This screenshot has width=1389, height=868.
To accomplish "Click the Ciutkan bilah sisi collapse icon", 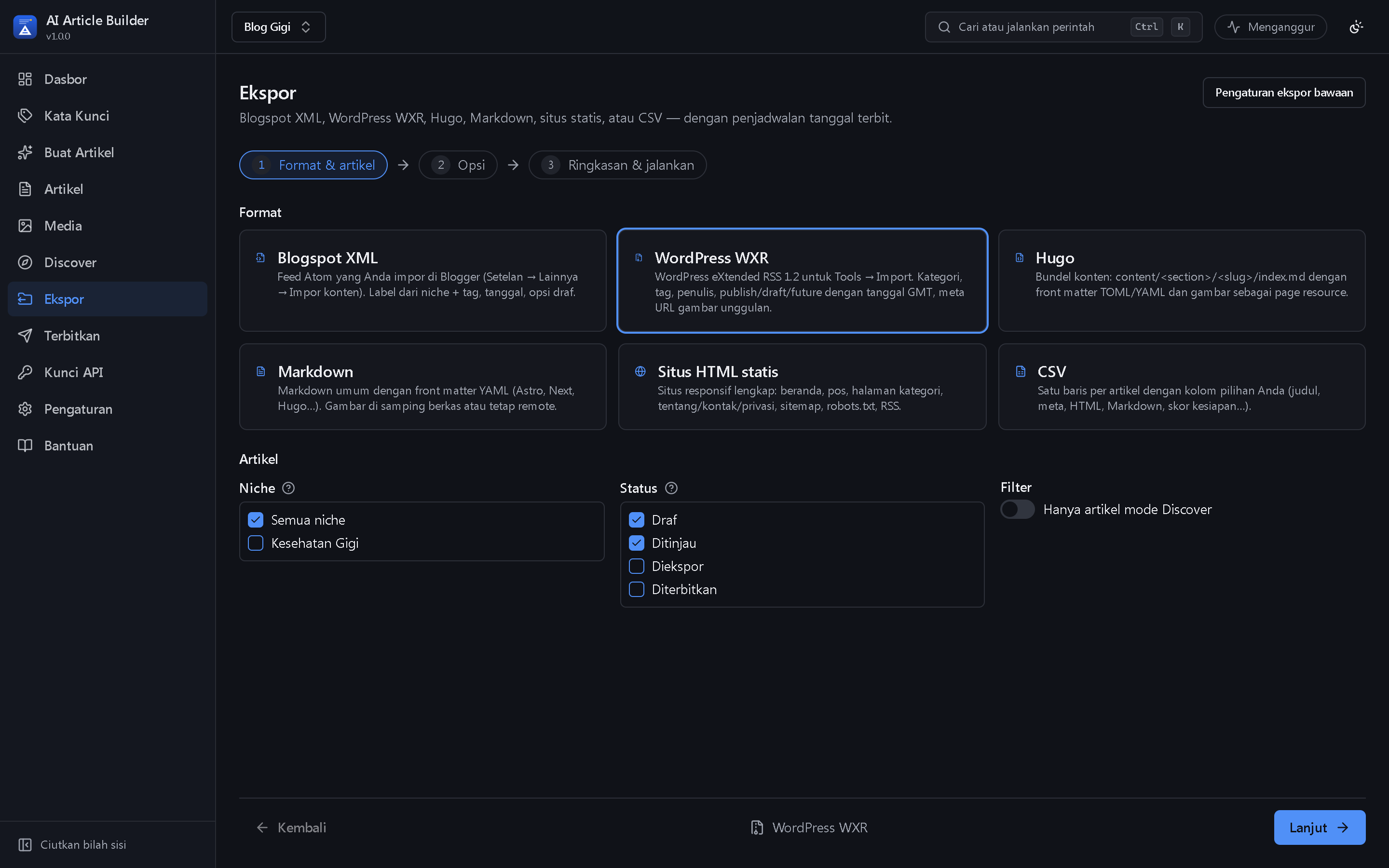I will pyautogui.click(x=25, y=844).
